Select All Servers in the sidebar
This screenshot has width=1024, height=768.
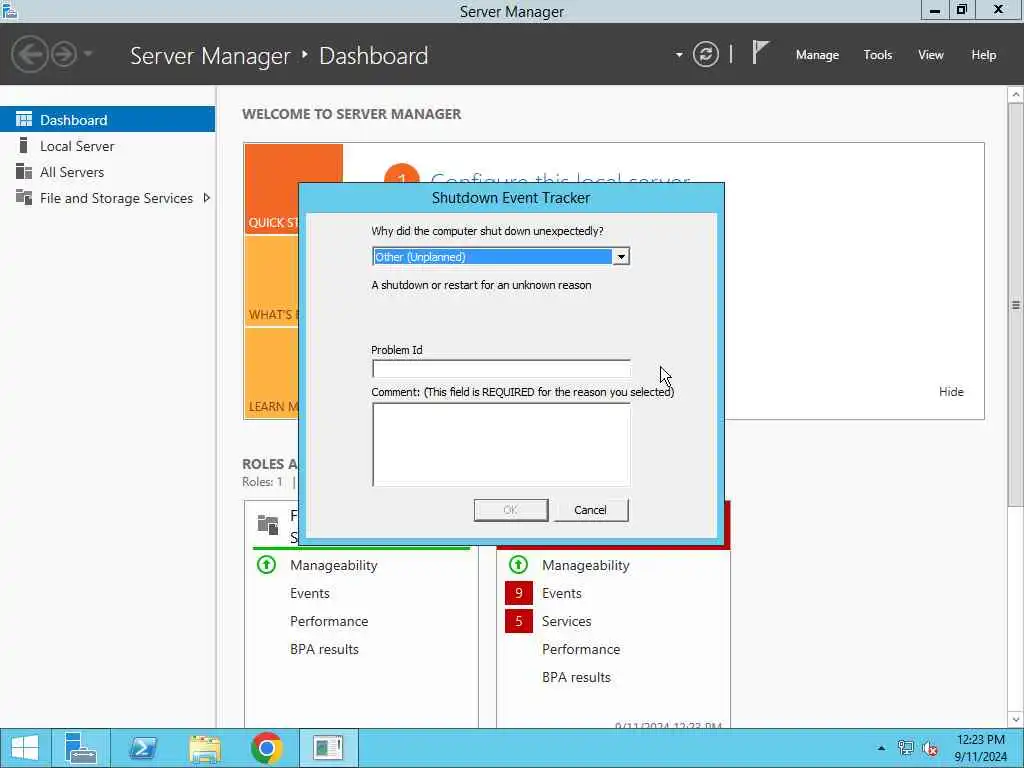pyautogui.click(x=107, y=172)
